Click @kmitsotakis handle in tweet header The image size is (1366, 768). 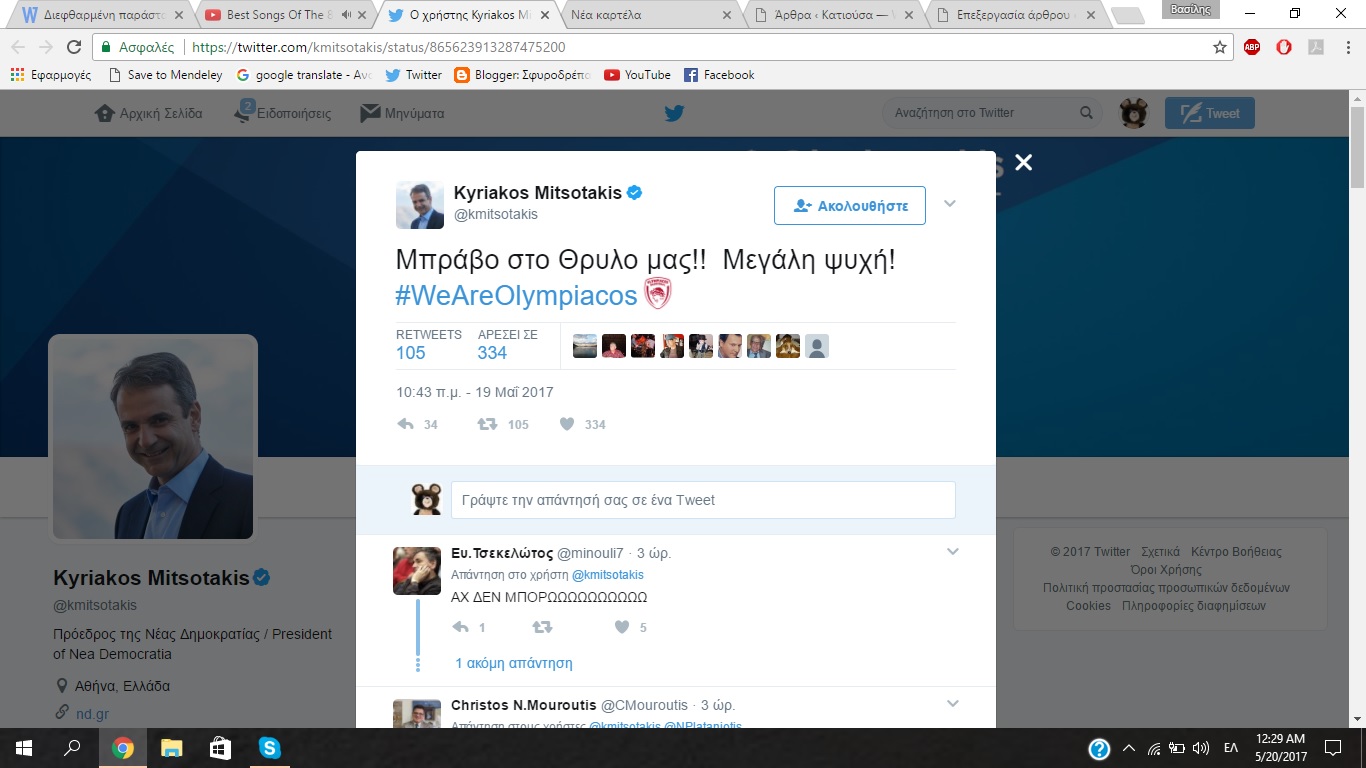pos(496,214)
